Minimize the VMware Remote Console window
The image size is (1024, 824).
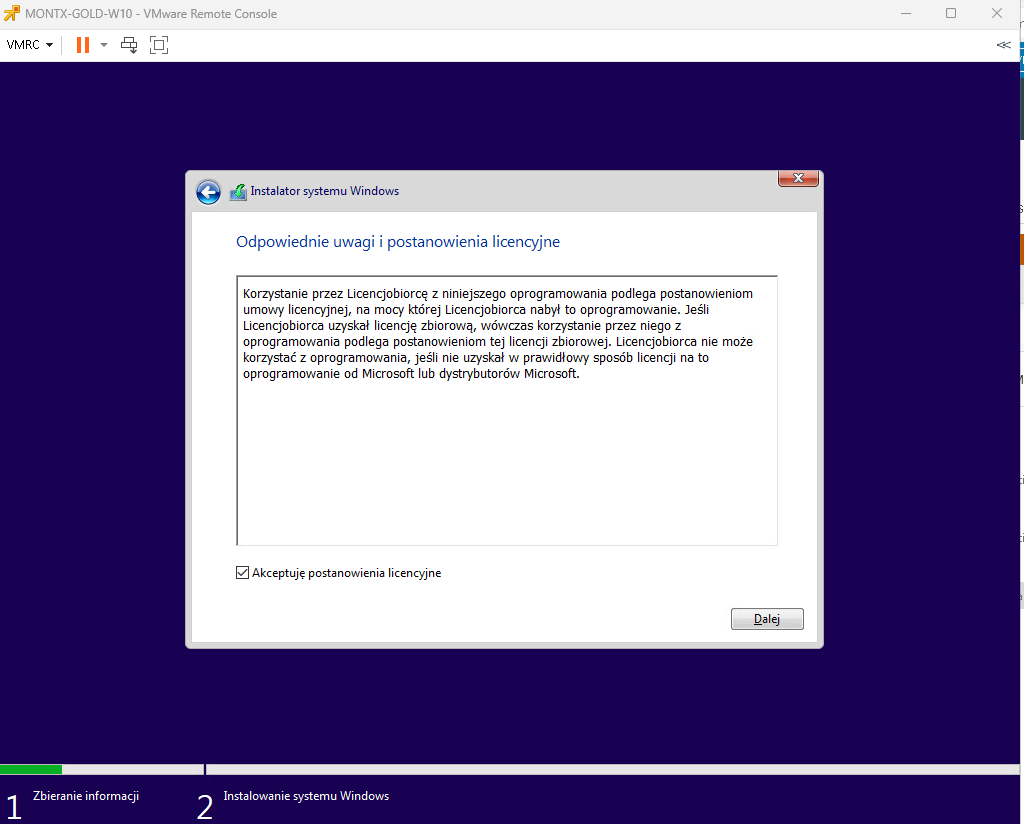click(905, 13)
